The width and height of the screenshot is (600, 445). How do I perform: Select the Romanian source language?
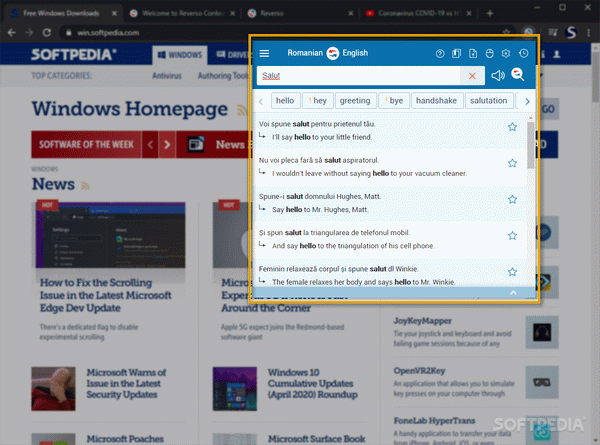tap(305, 53)
